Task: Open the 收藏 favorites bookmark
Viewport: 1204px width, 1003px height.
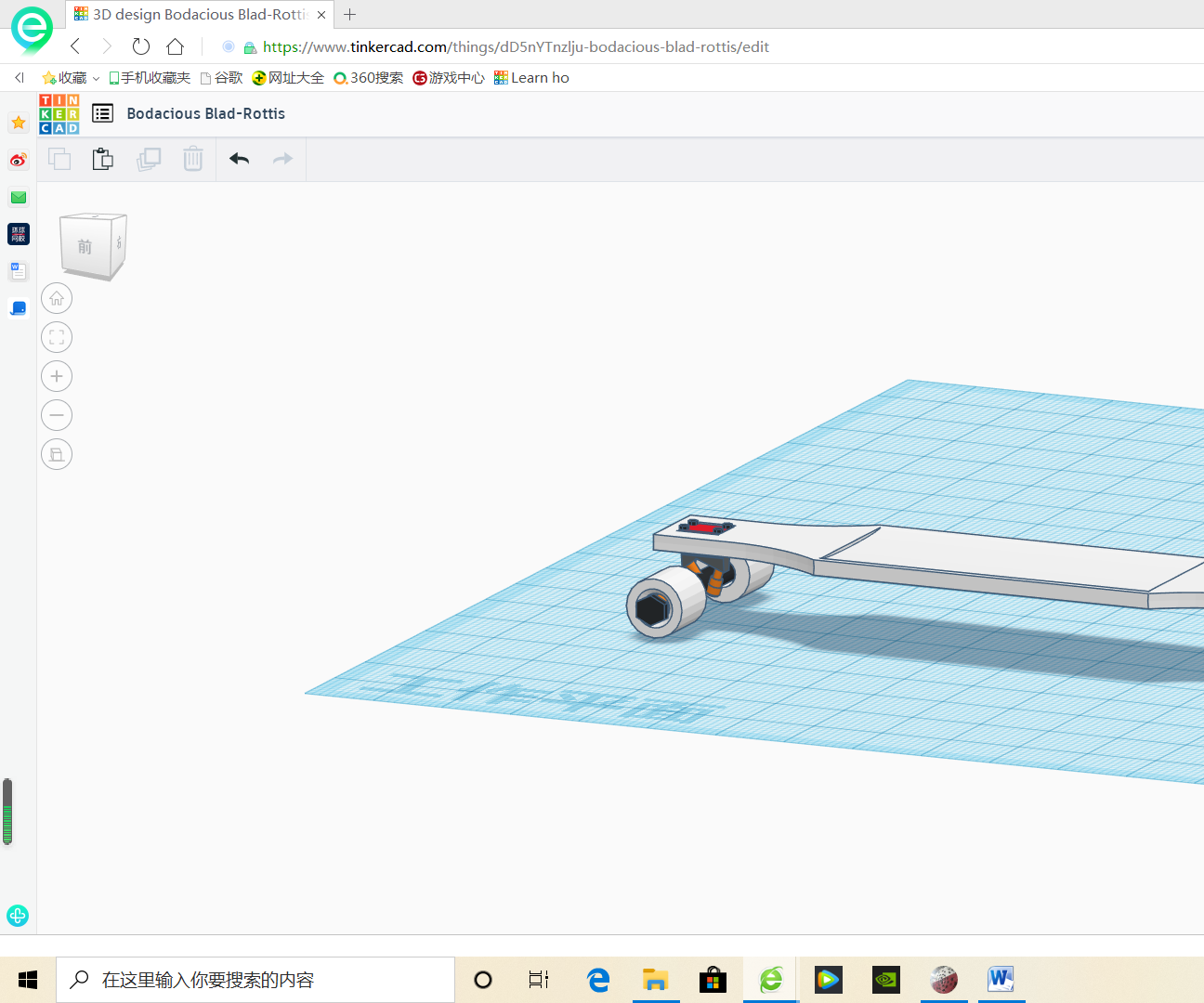Action: point(64,78)
